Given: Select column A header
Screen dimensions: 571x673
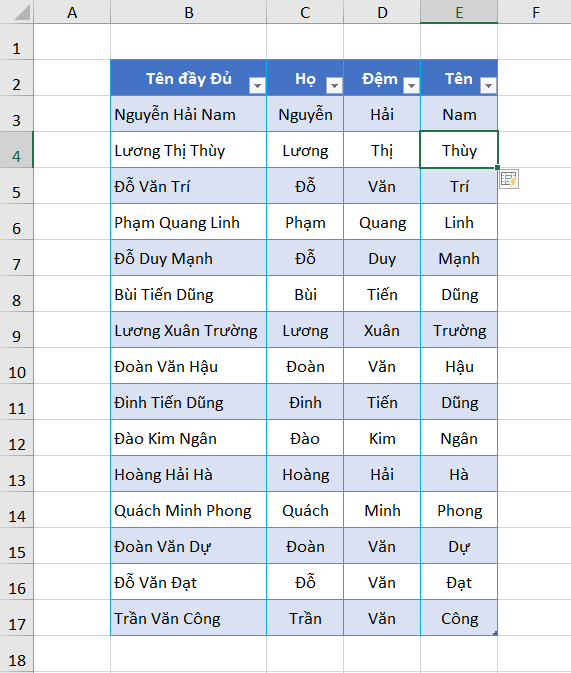Looking at the screenshot, I should tap(72, 12).
